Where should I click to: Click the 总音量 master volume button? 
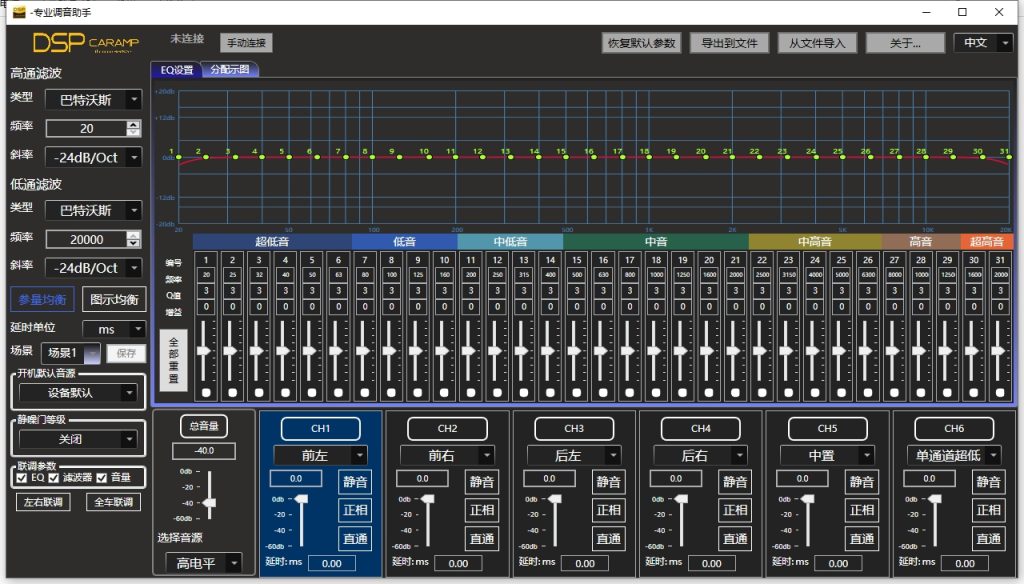point(204,427)
